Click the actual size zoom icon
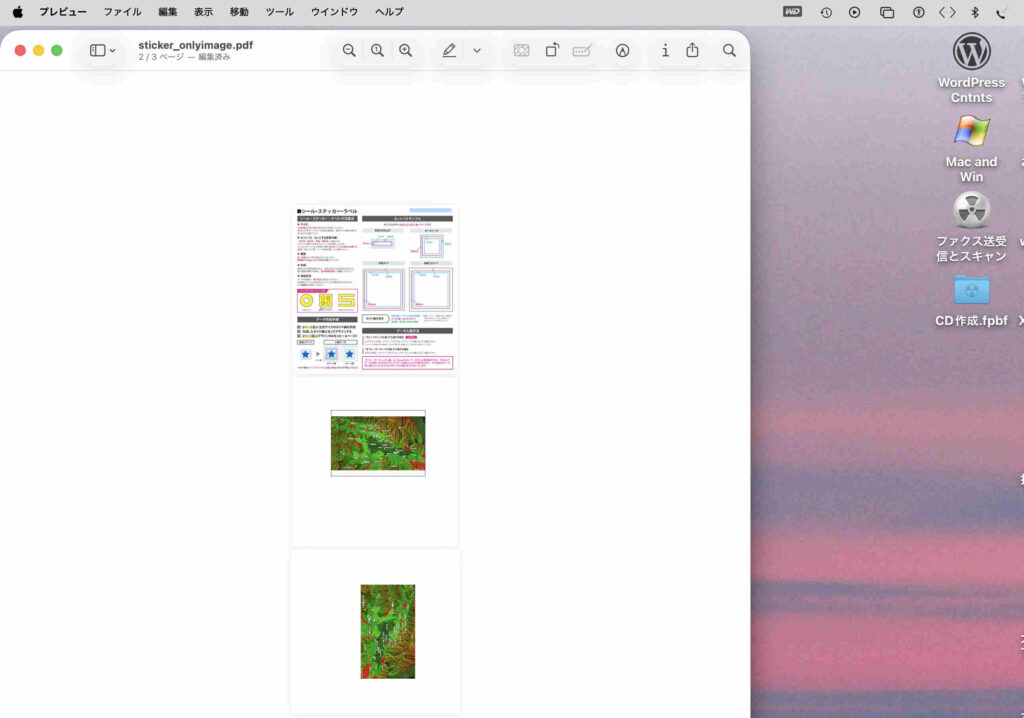This screenshot has width=1024, height=718. pyautogui.click(x=377, y=50)
